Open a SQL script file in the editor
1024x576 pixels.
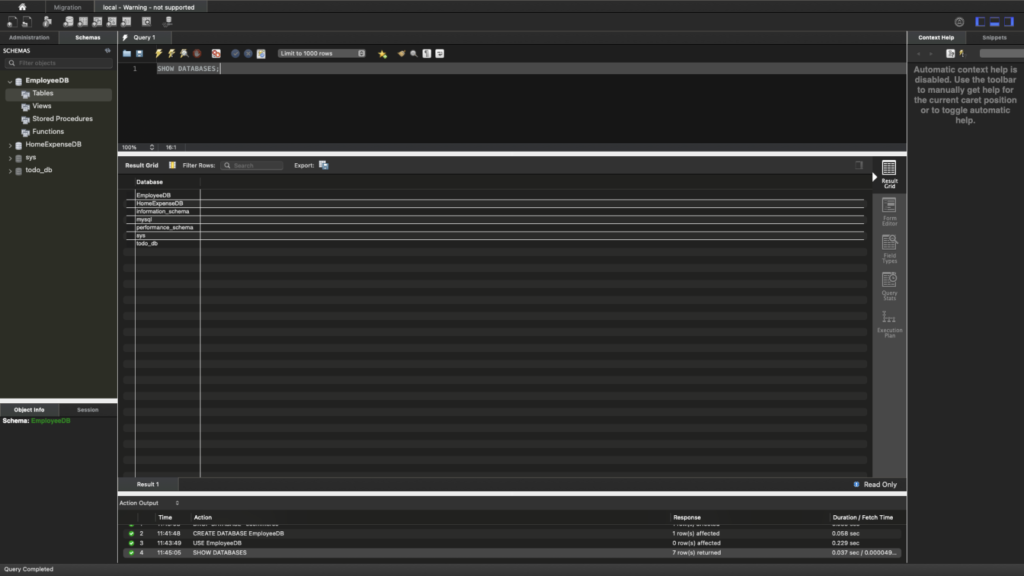click(x=127, y=53)
